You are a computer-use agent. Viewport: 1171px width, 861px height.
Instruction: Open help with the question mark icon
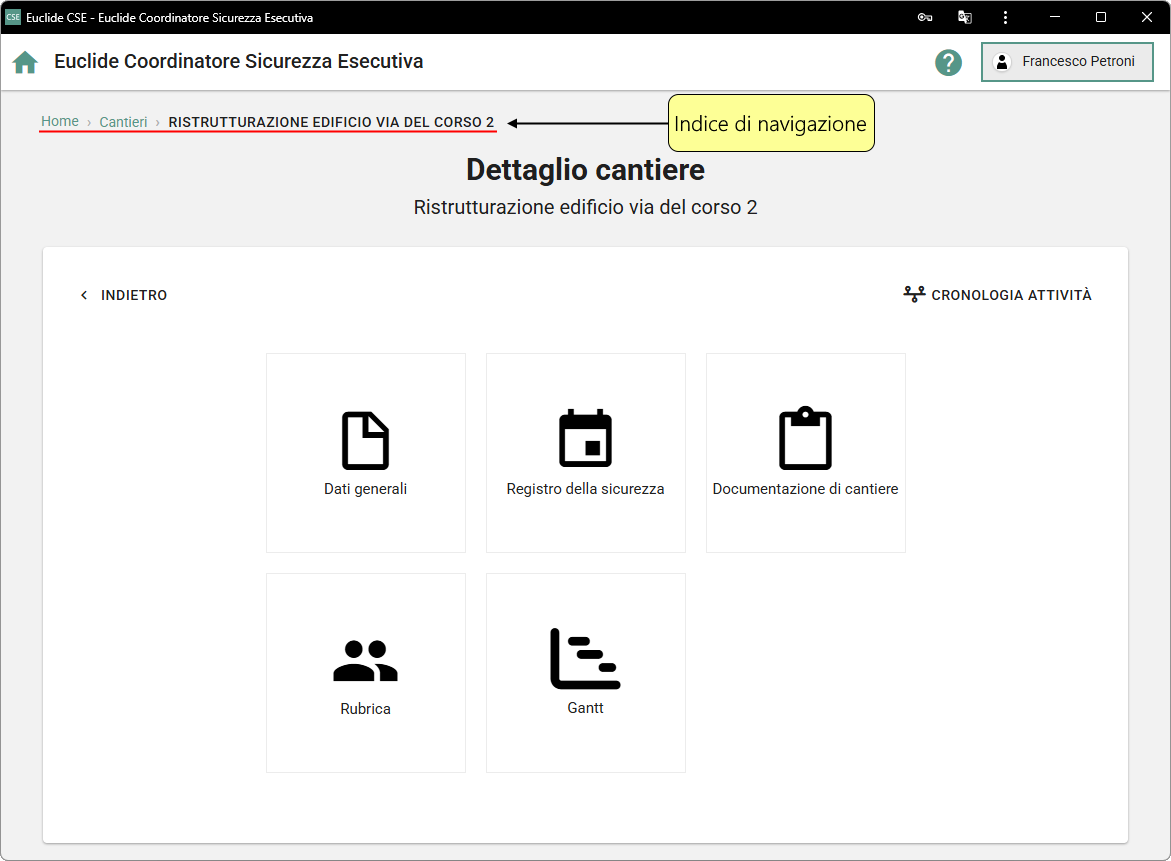pyautogui.click(x=948, y=62)
